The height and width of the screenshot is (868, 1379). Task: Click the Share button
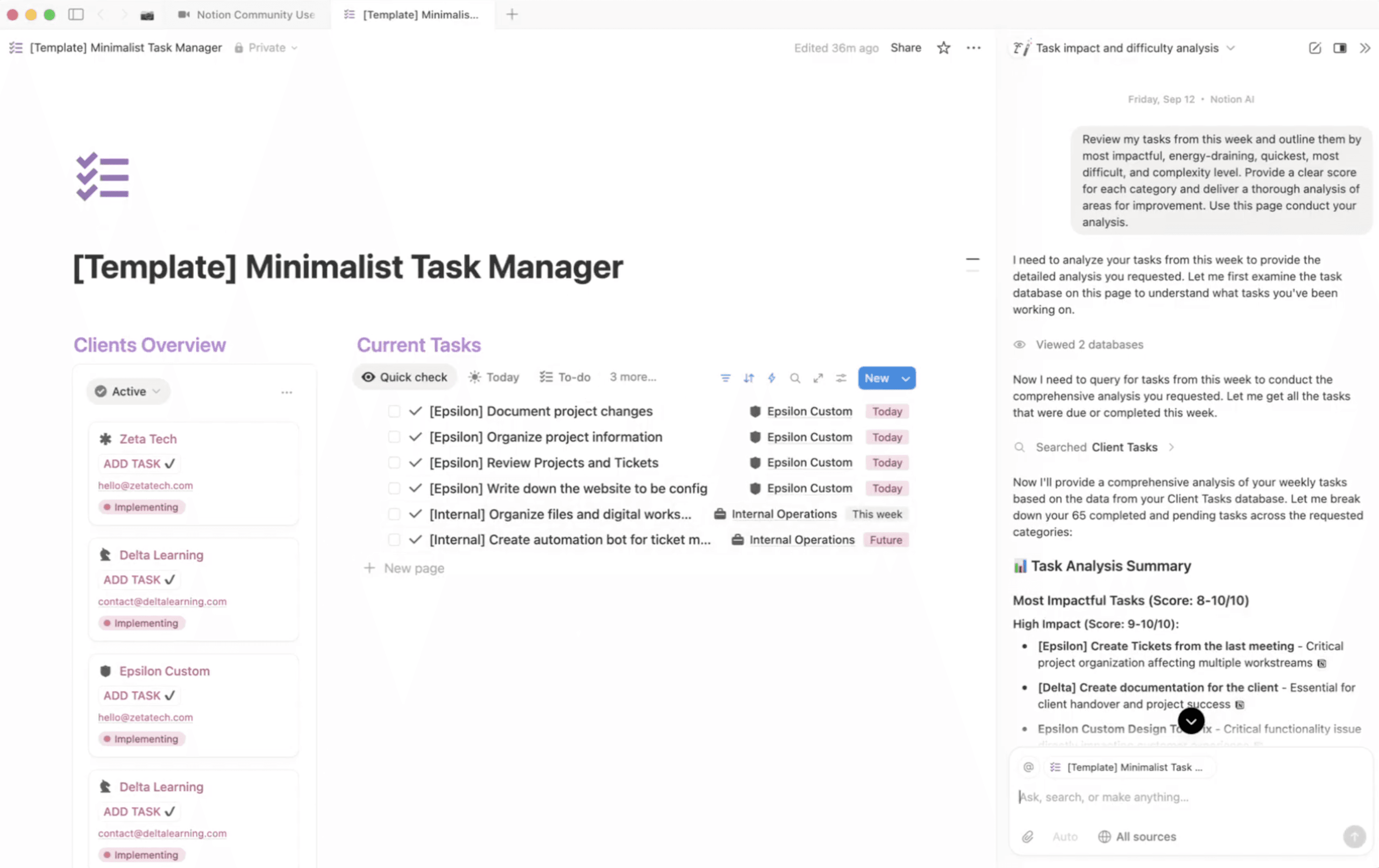point(905,48)
